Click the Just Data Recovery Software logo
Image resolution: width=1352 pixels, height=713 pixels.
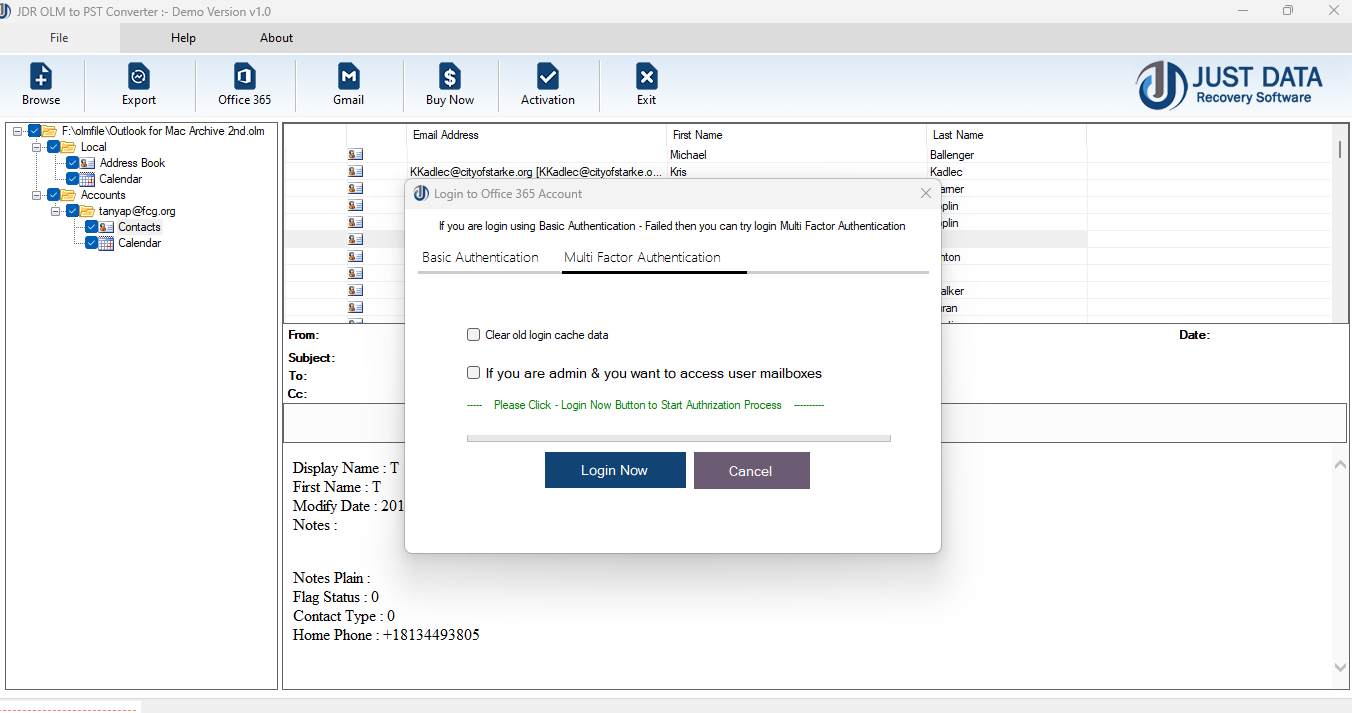pyautogui.click(x=1230, y=85)
